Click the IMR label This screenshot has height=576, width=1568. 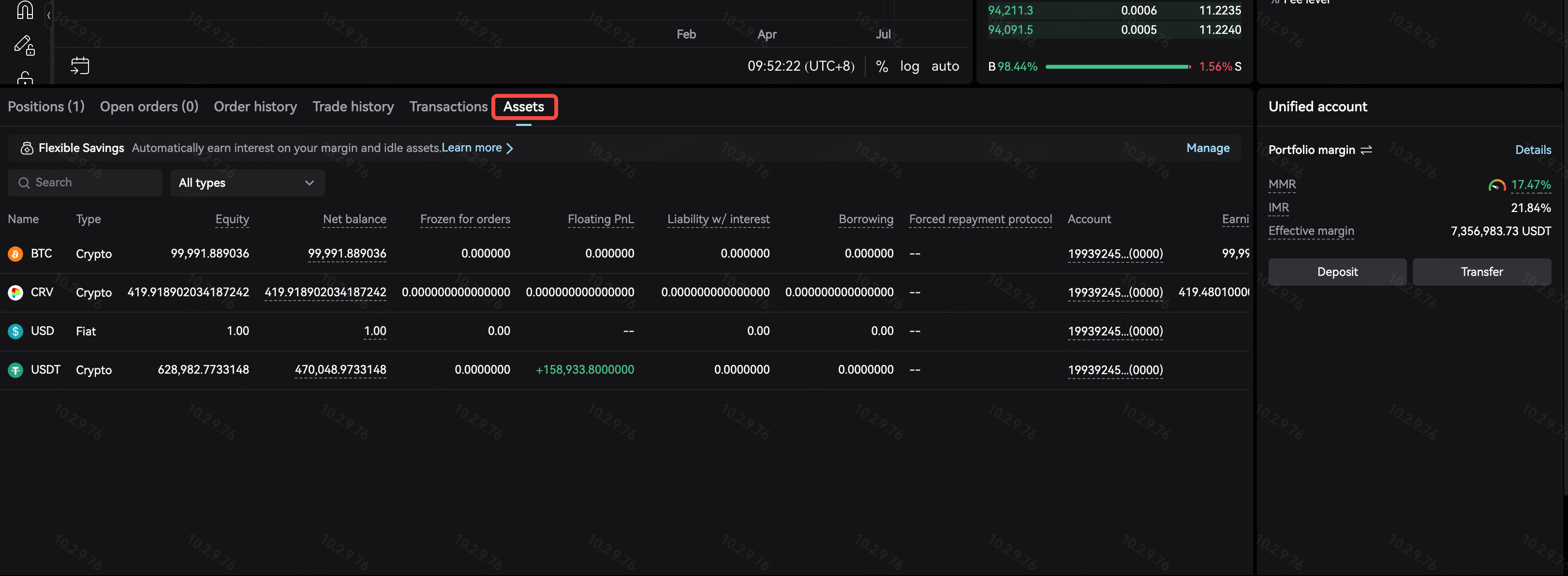(x=1278, y=208)
